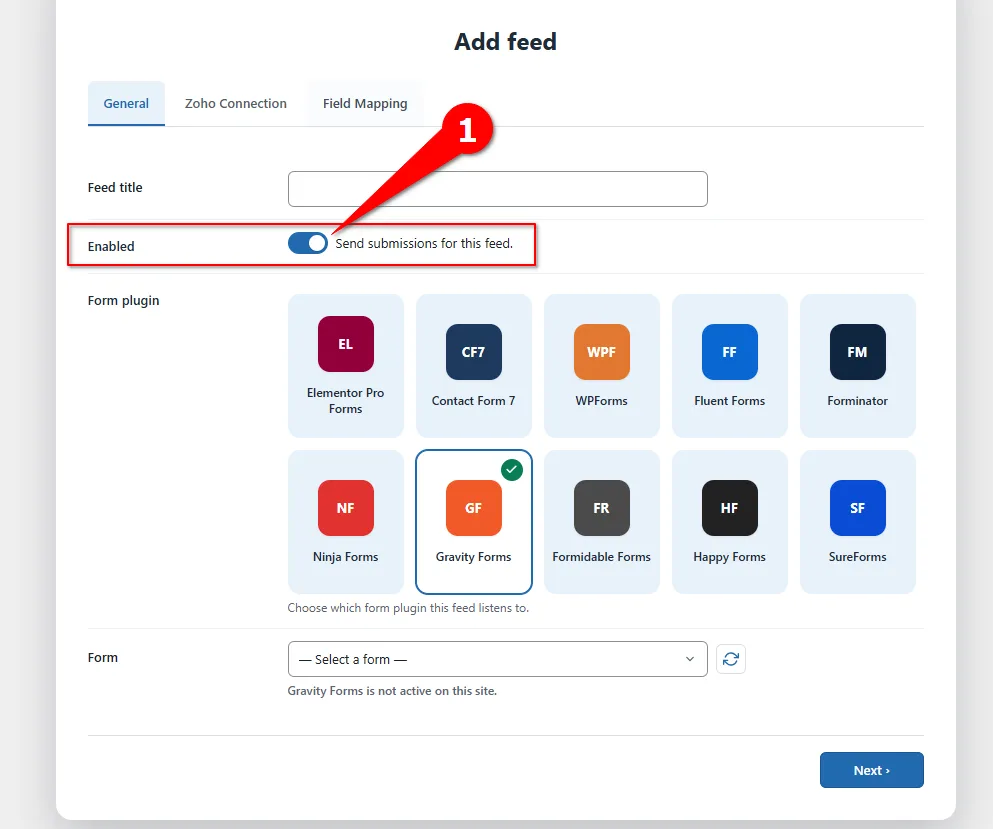Screen dimensions: 993x829
Task: Click the Formidable Forms label text
Action: coord(602,557)
